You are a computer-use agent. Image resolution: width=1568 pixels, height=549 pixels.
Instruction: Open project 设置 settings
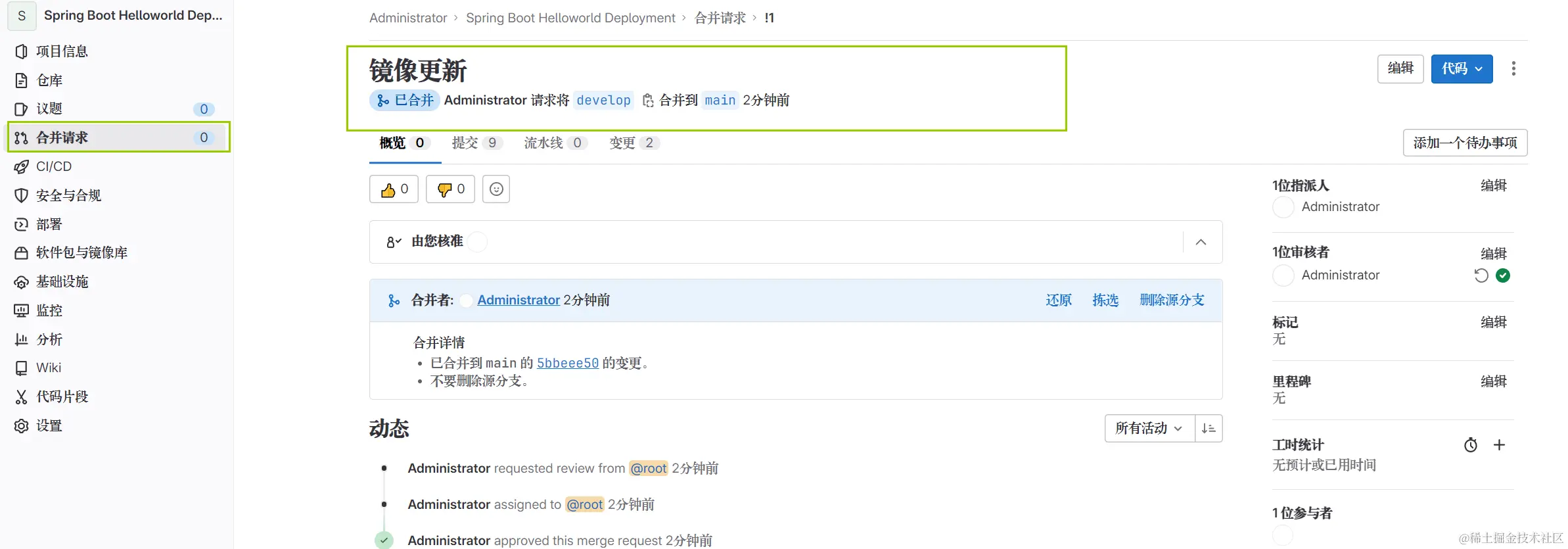49,425
